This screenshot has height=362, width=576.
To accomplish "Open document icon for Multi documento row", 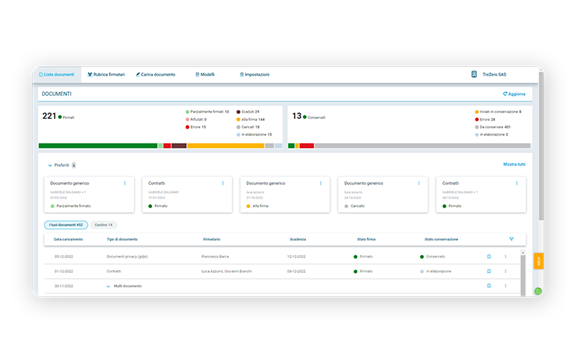I will tap(489, 286).
